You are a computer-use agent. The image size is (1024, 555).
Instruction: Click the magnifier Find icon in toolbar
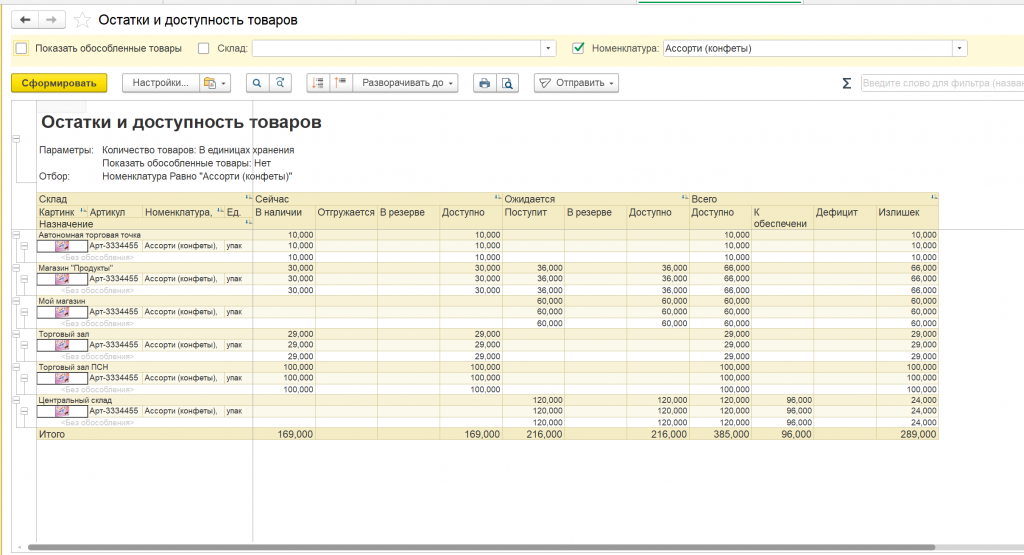pyautogui.click(x=258, y=83)
